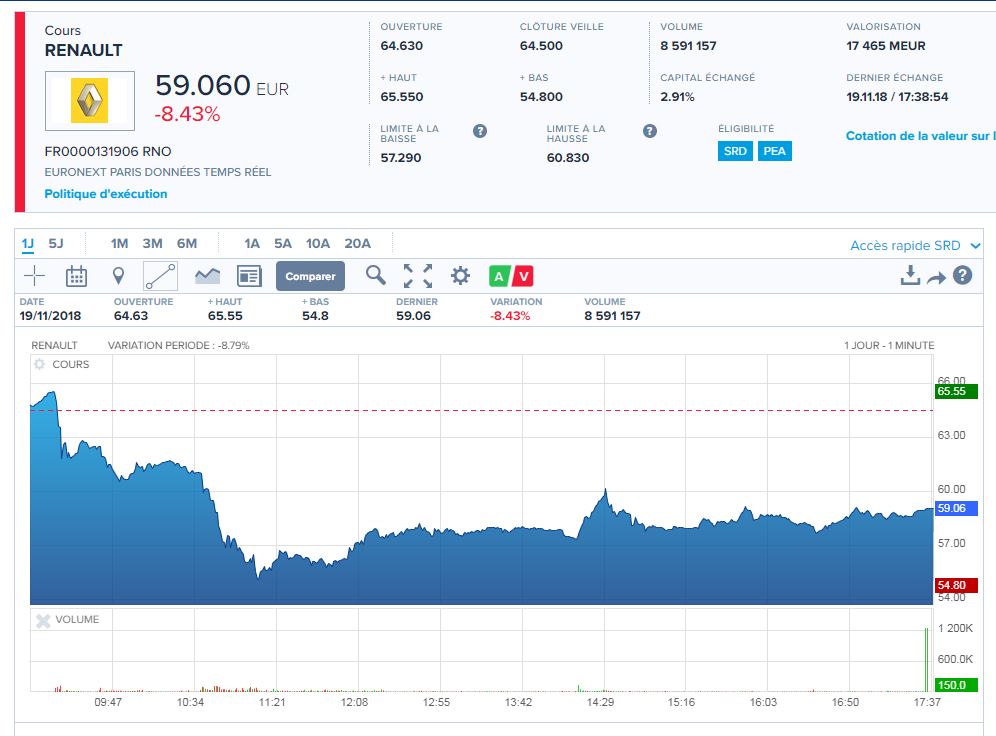The height and width of the screenshot is (736, 996).
Task: Click the 11:21 time axis label
Action: pos(272,702)
